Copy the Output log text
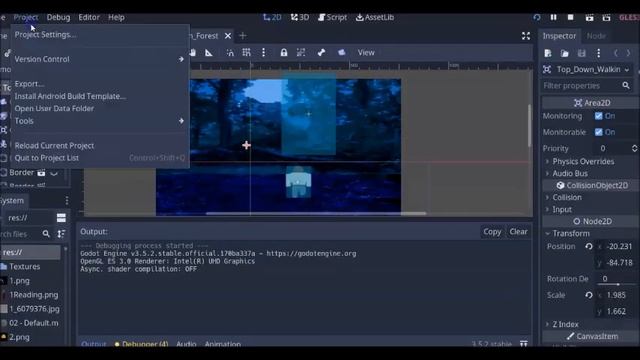The image size is (640, 360). (492, 232)
